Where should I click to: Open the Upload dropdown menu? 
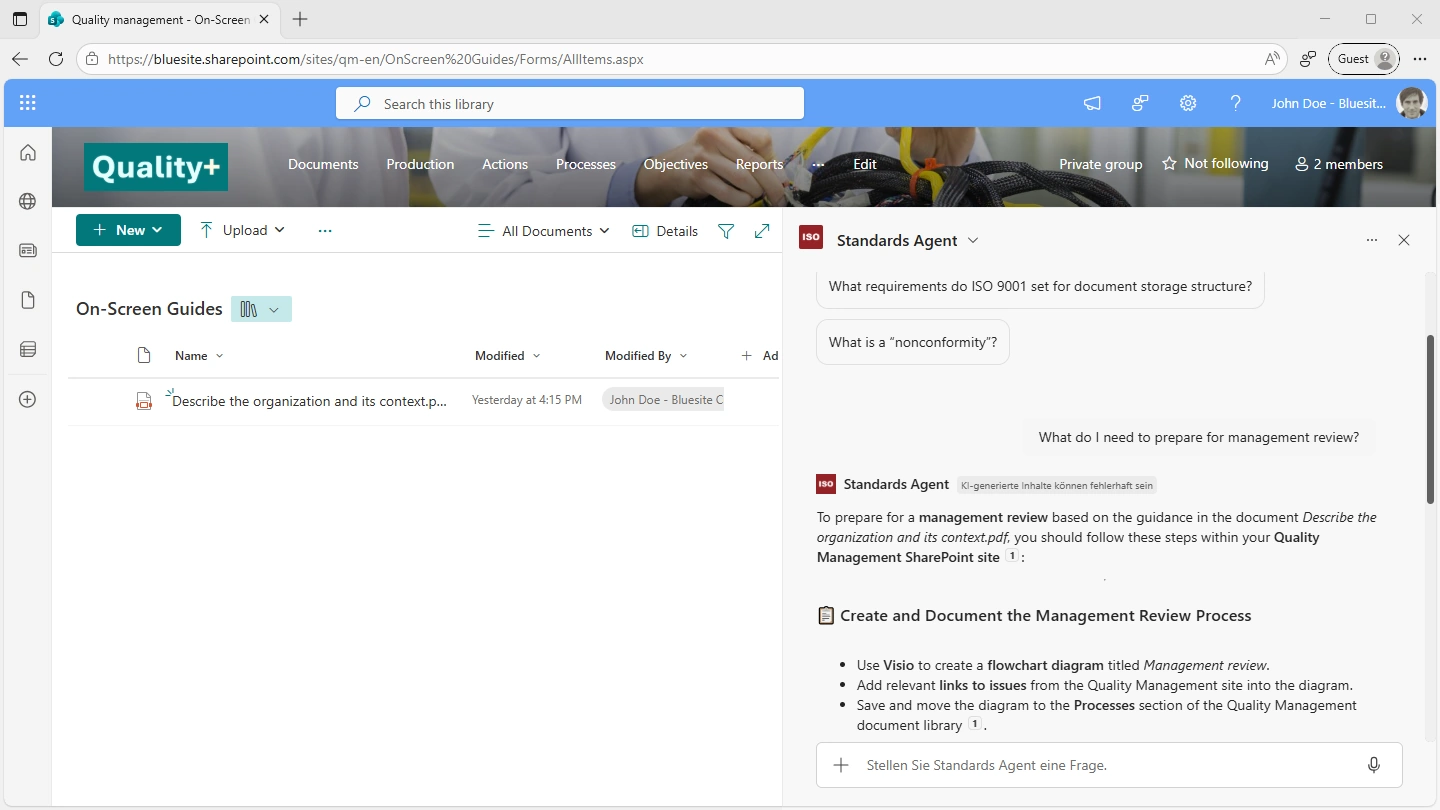(x=242, y=230)
